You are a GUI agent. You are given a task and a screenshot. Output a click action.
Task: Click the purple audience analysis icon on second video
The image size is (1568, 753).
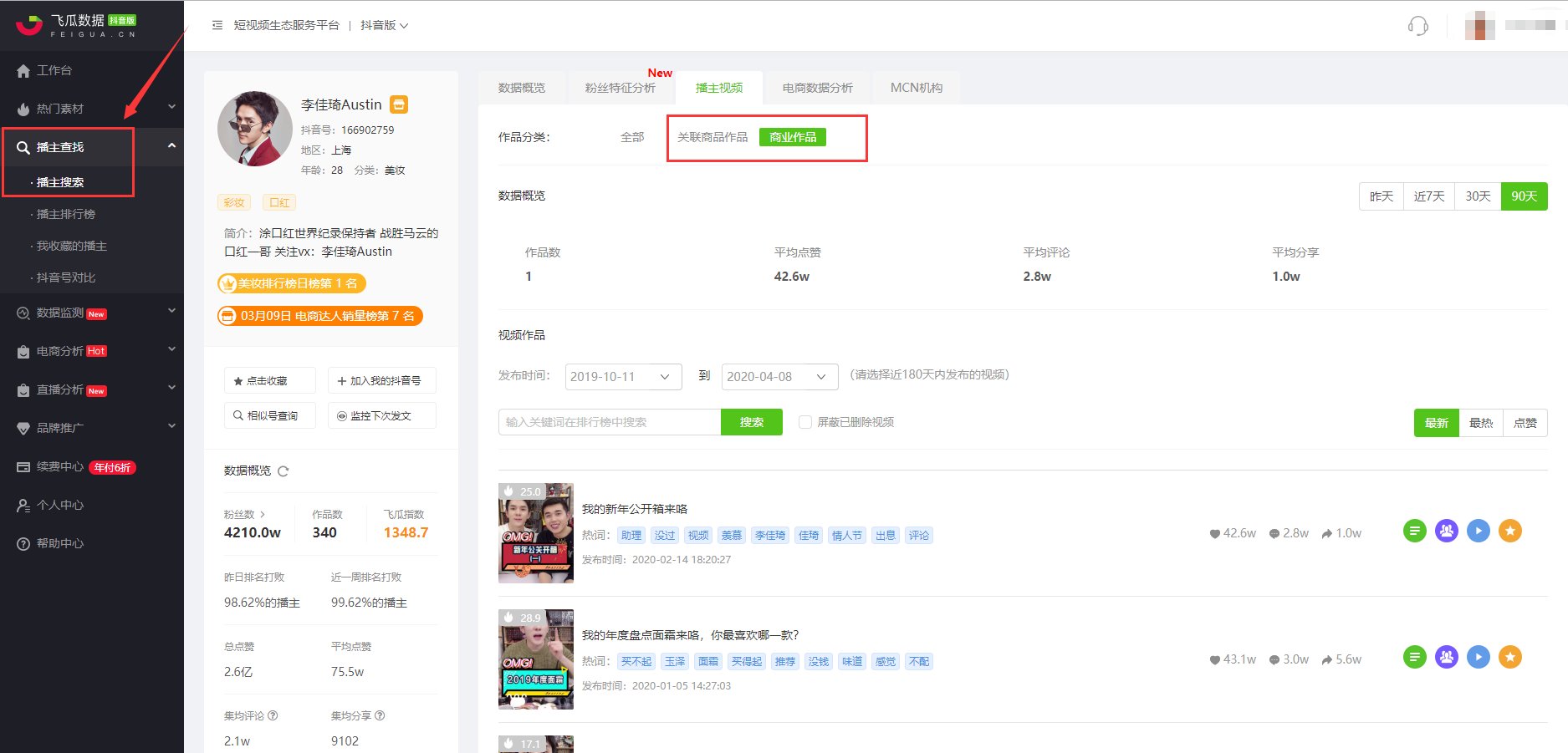(1447, 657)
